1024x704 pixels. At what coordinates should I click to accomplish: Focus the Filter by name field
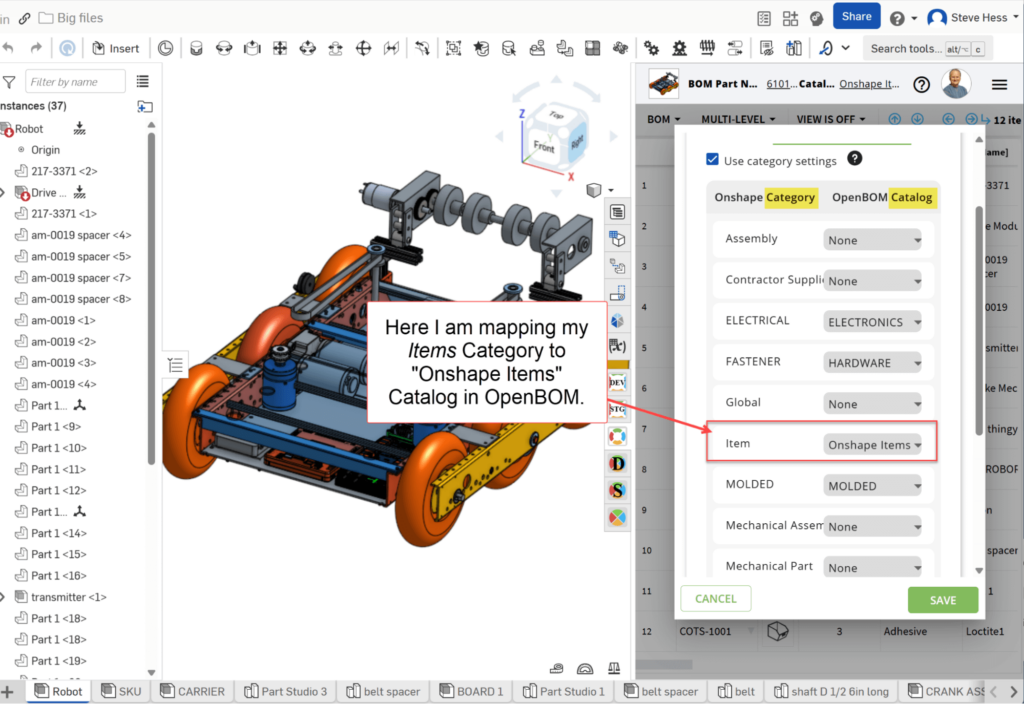pyautogui.click(x=75, y=82)
